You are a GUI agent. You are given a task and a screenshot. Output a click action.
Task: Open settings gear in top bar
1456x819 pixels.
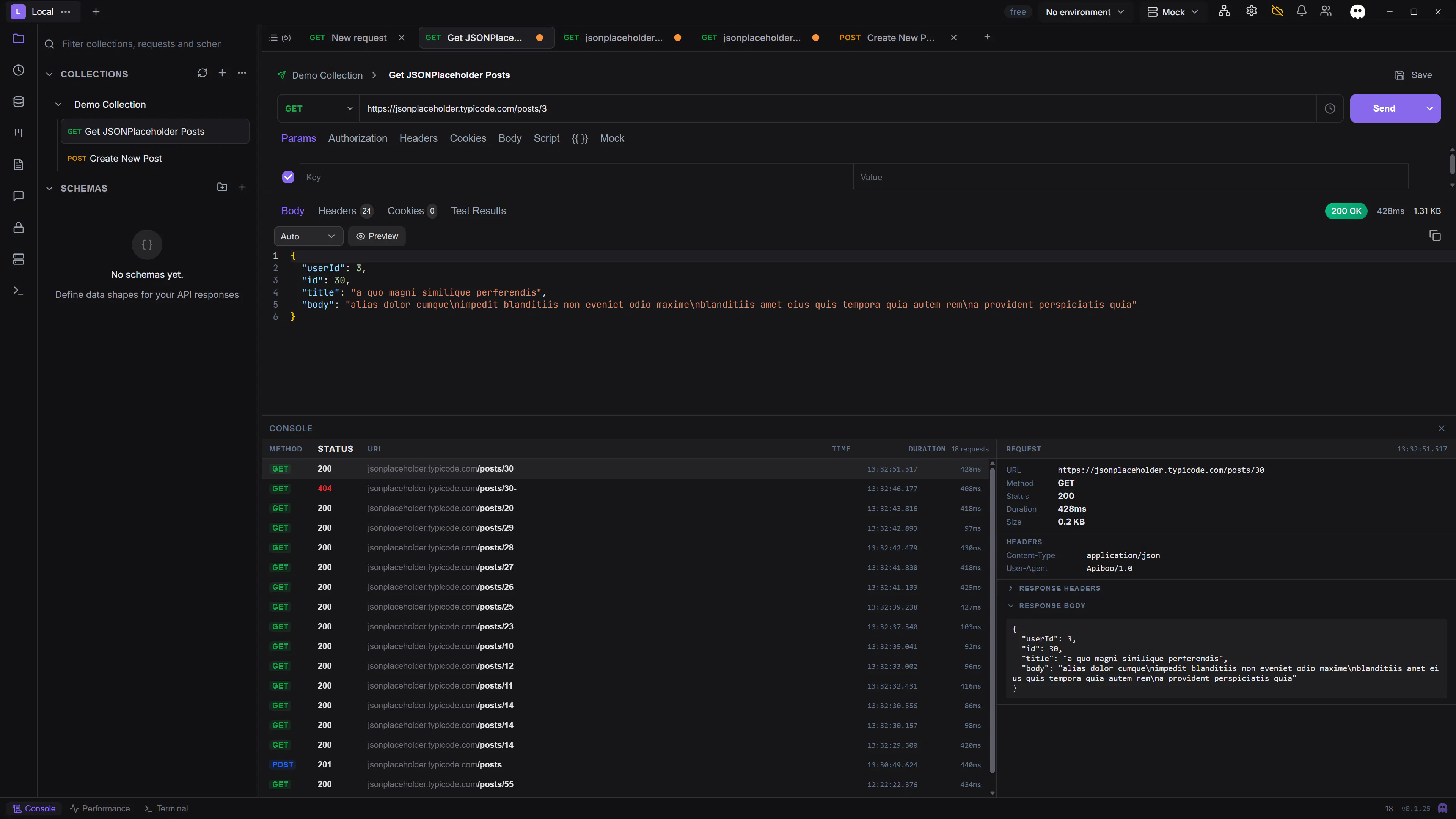(1252, 11)
